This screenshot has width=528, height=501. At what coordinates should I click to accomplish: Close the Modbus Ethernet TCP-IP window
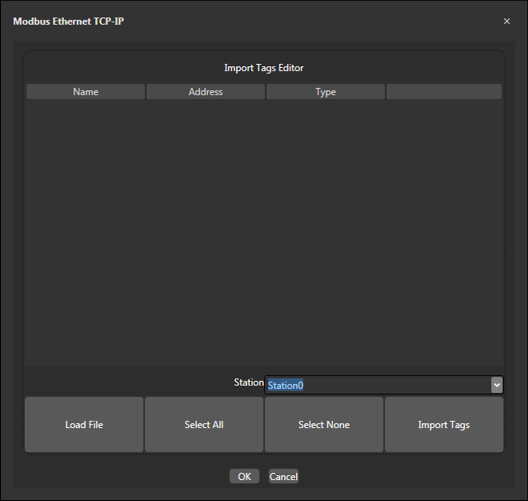pyautogui.click(x=506, y=21)
